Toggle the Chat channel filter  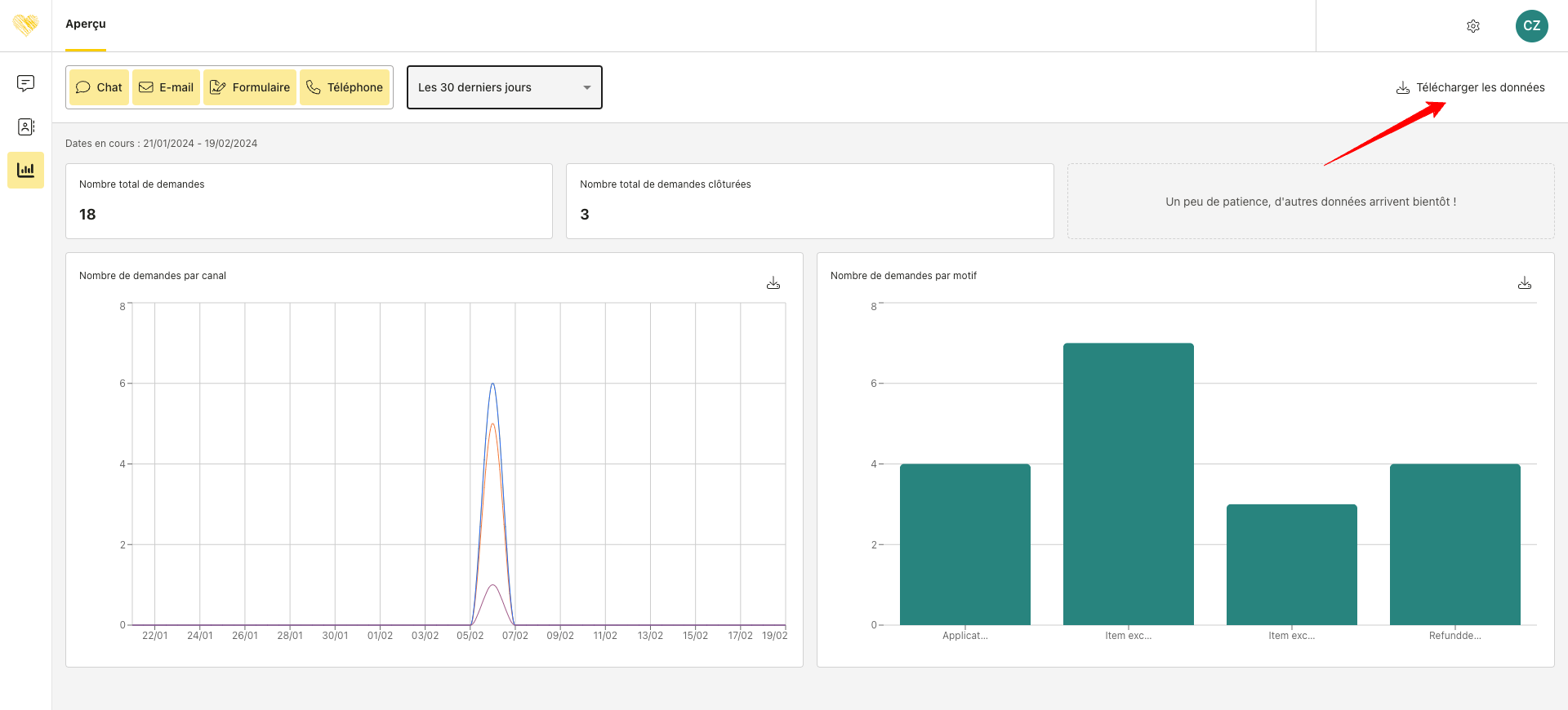coord(99,87)
